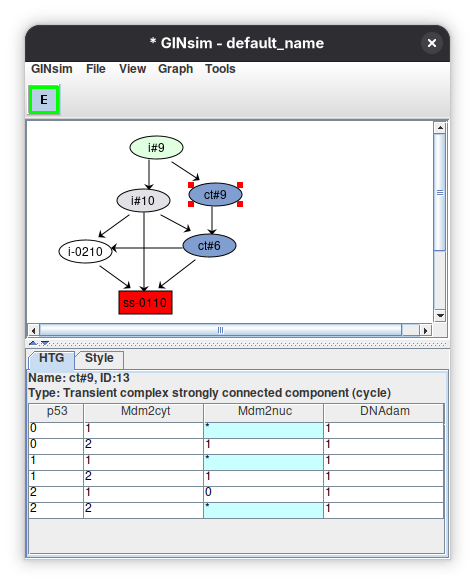This screenshot has width=475, height=584.
Task: Select the ct#9 graph node
Action: (x=215, y=194)
